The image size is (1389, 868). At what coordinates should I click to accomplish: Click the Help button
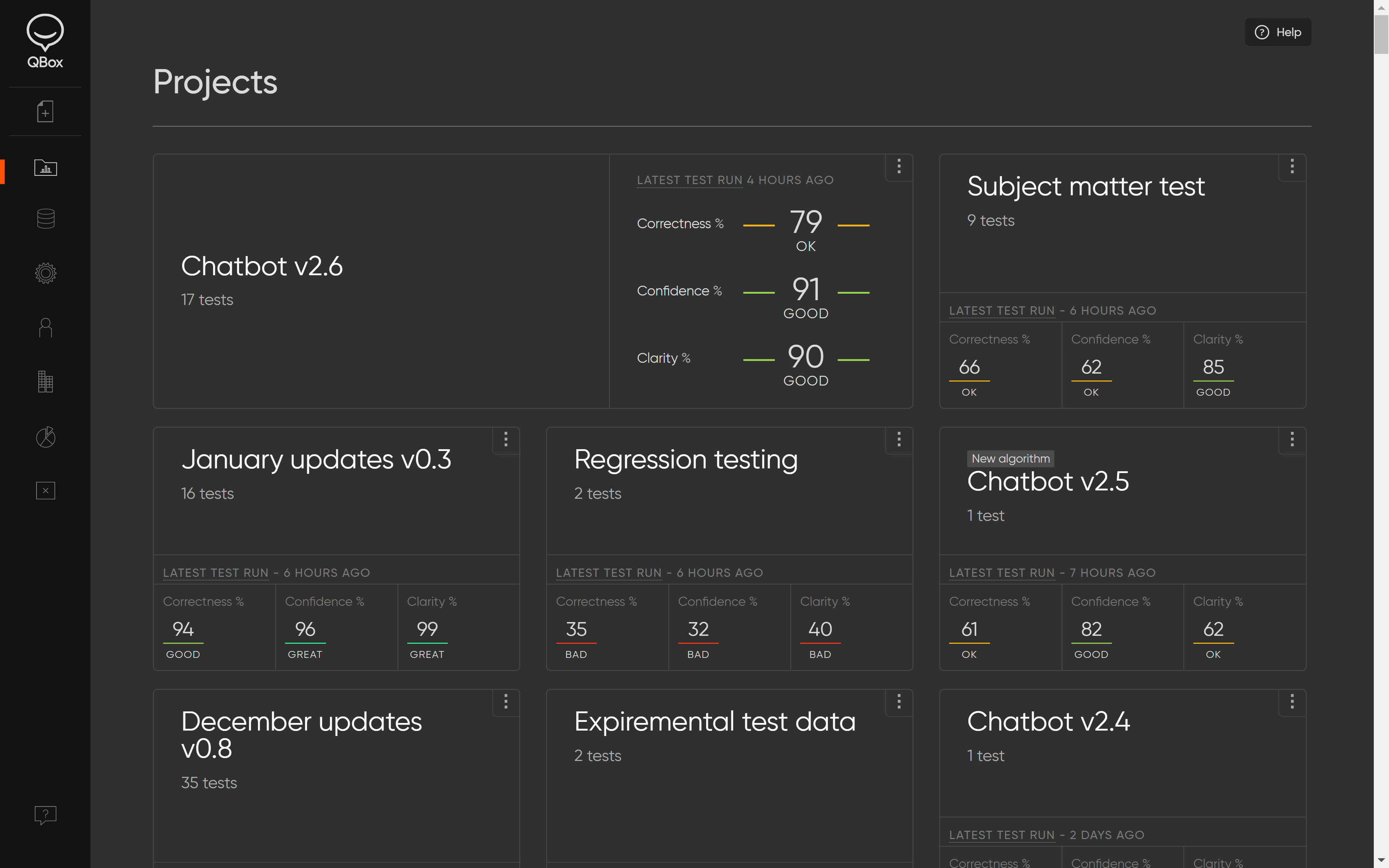(1278, 32)
